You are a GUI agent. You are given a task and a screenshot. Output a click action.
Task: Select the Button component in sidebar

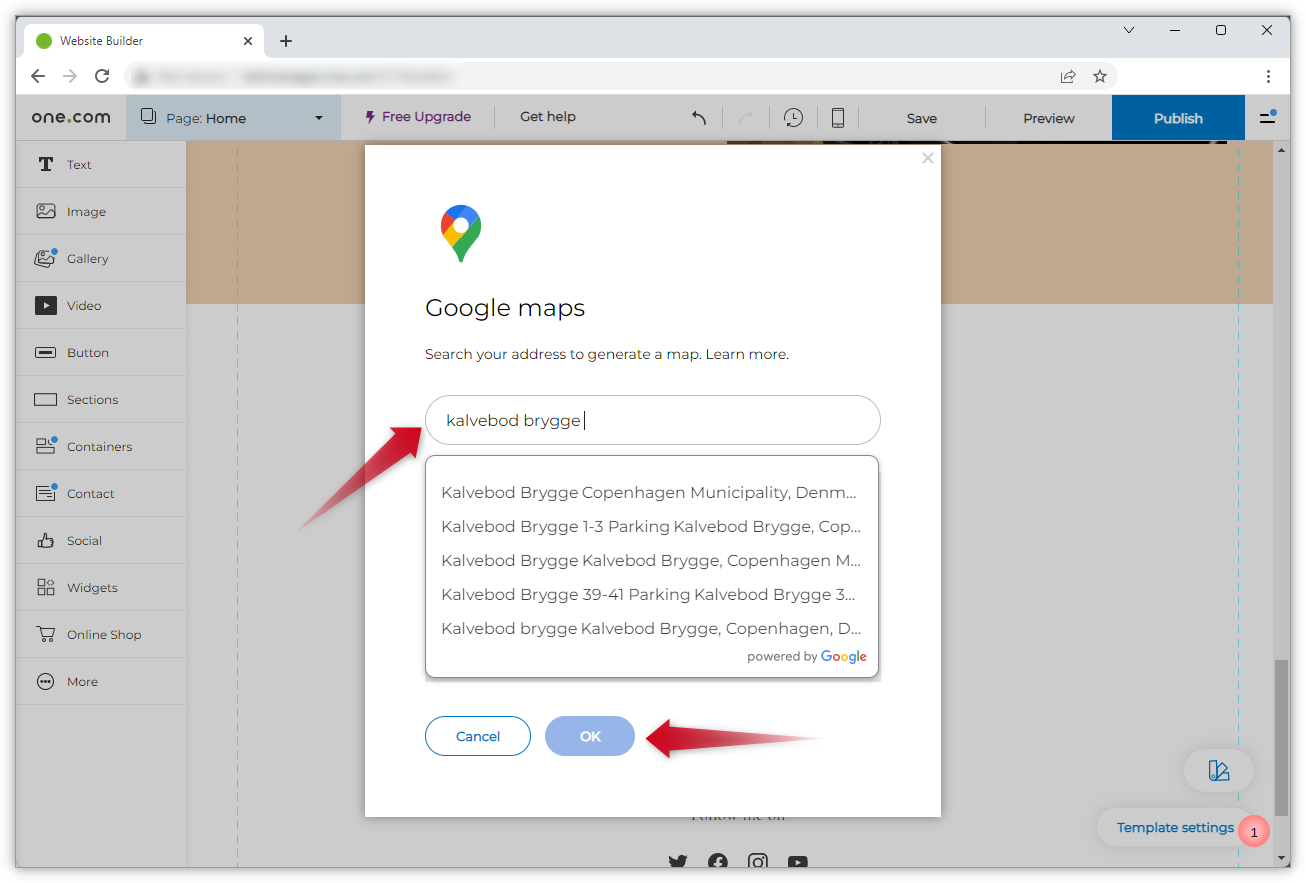point(101,353)
